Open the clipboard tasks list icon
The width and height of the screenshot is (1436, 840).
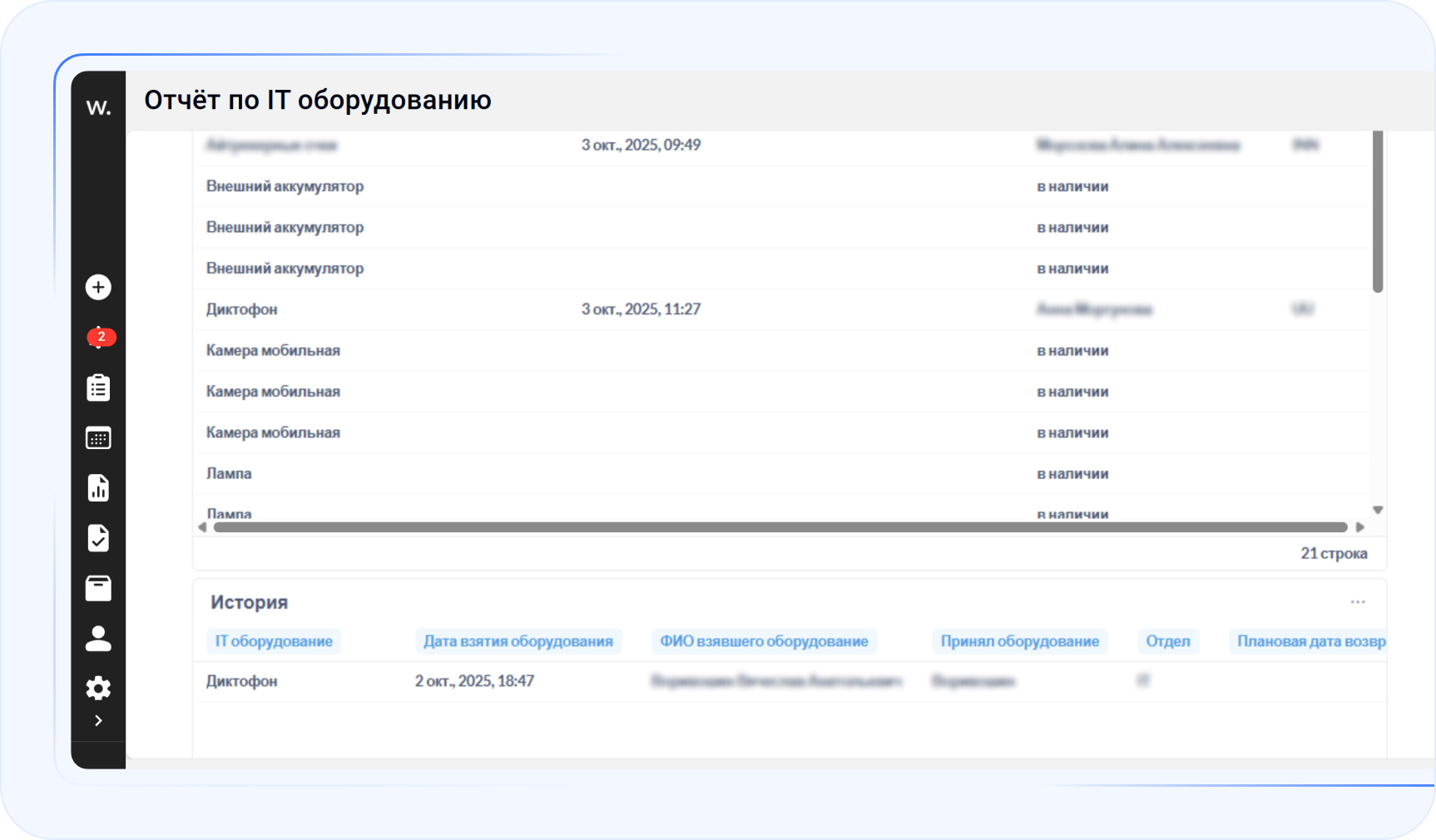98,388
